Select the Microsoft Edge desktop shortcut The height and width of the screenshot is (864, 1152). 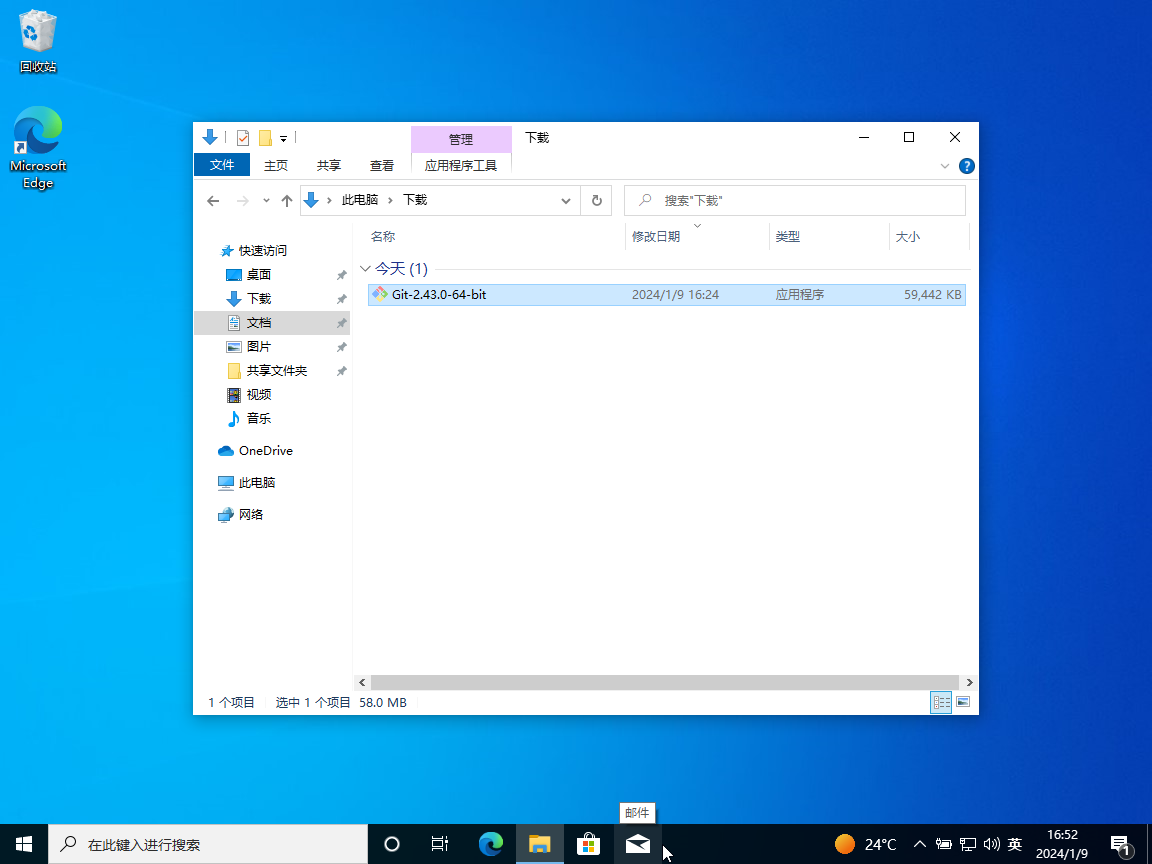coord(37,148)
